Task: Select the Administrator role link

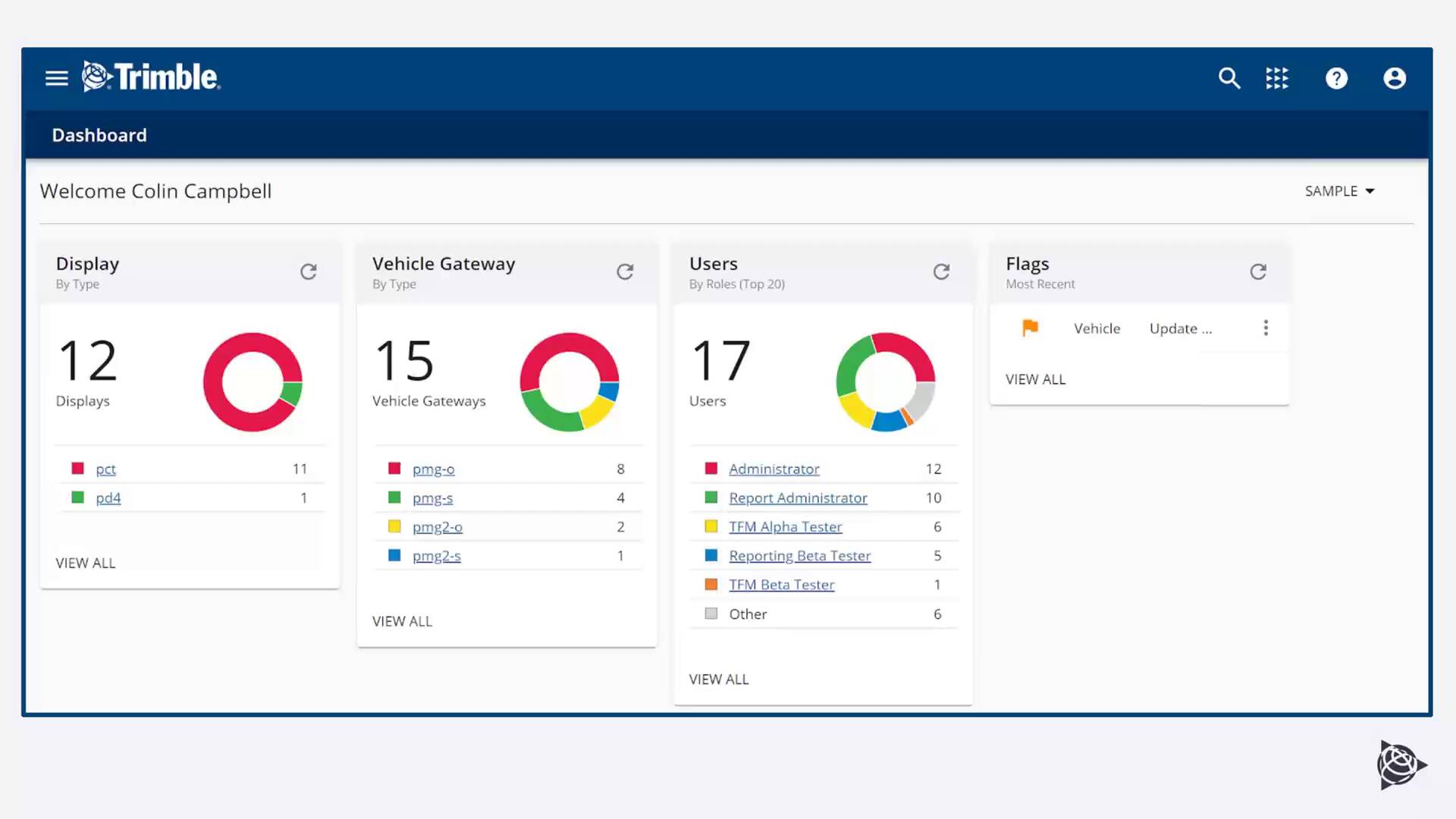Action: point(773,469)
